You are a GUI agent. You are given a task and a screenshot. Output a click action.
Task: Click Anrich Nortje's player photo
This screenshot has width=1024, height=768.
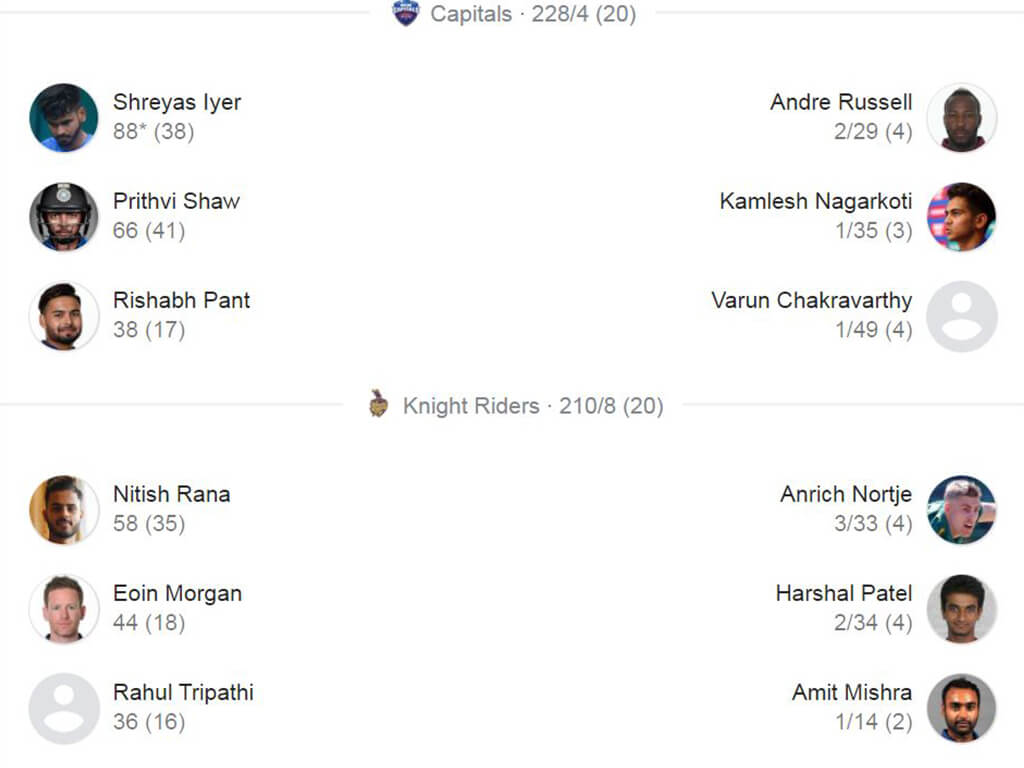tap(961, 509)
